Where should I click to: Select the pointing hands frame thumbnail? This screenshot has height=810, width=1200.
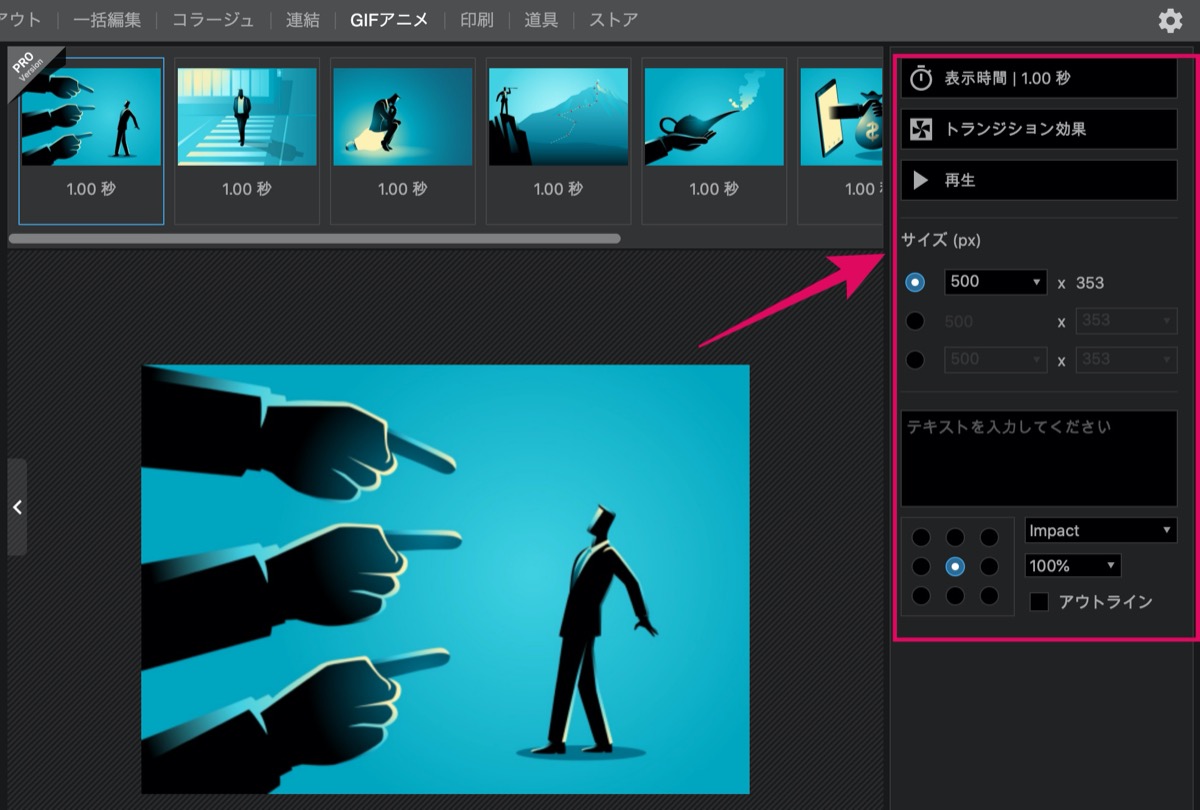click(x=91, y=117)
